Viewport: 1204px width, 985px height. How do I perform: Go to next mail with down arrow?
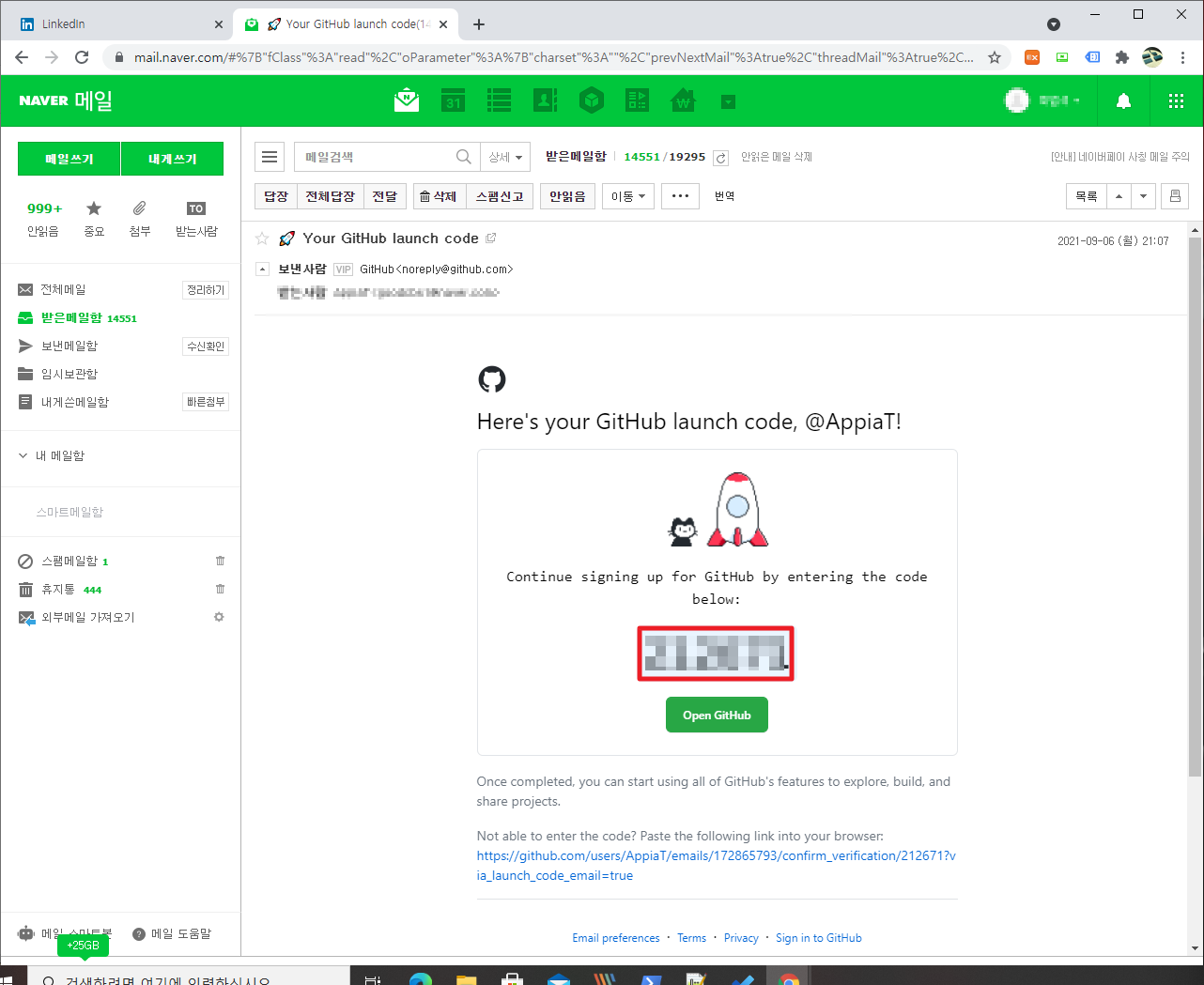(1143, 196)
